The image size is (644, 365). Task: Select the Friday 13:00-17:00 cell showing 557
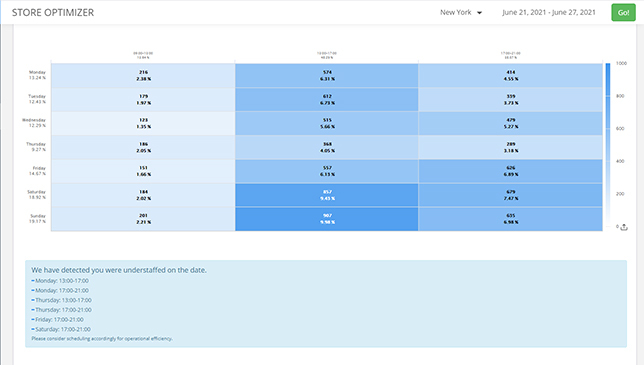(327, 171)
